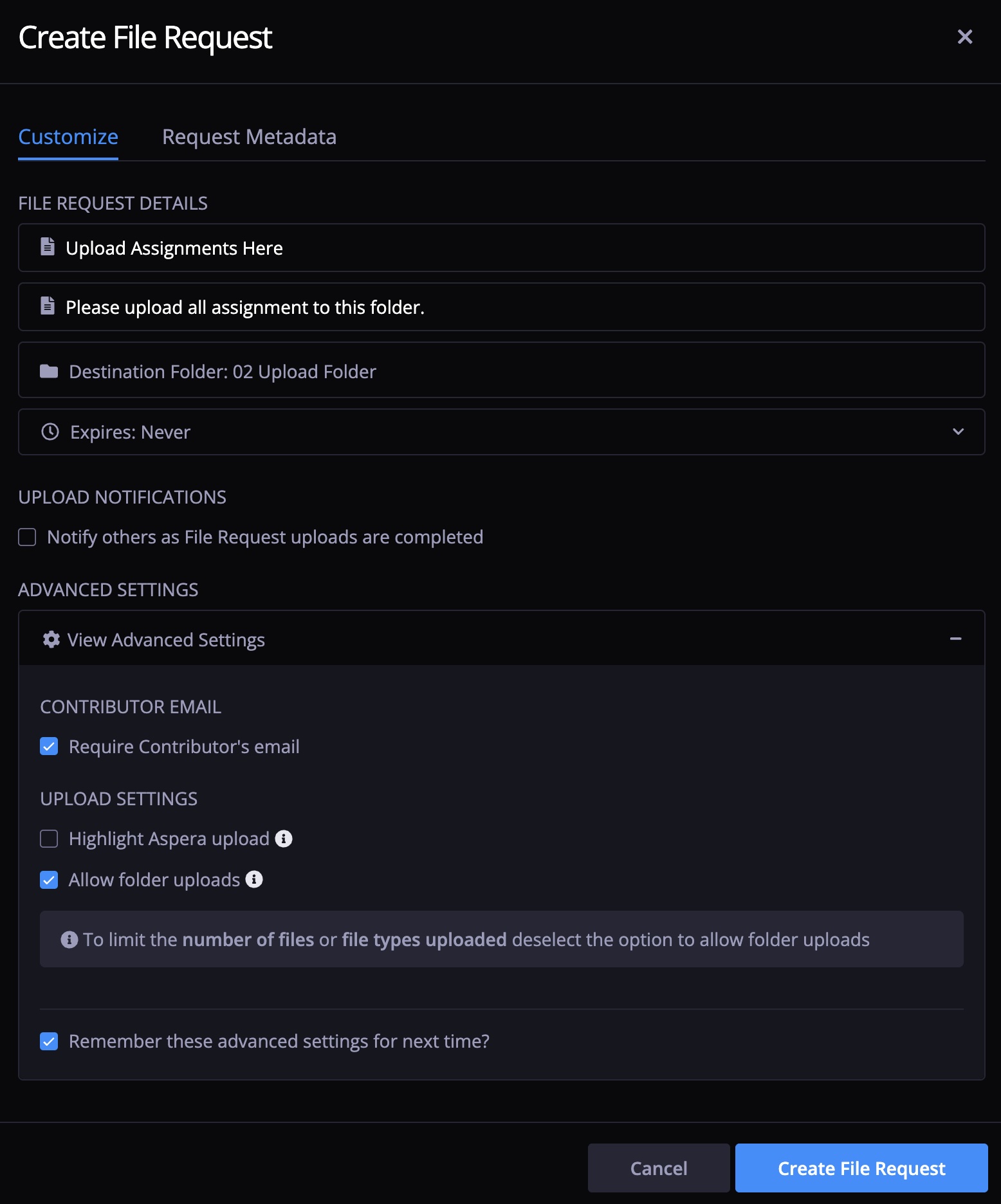Click the document icon beside the description field
This screenshot has height=1204, width=1001.
tap(48, 306)
